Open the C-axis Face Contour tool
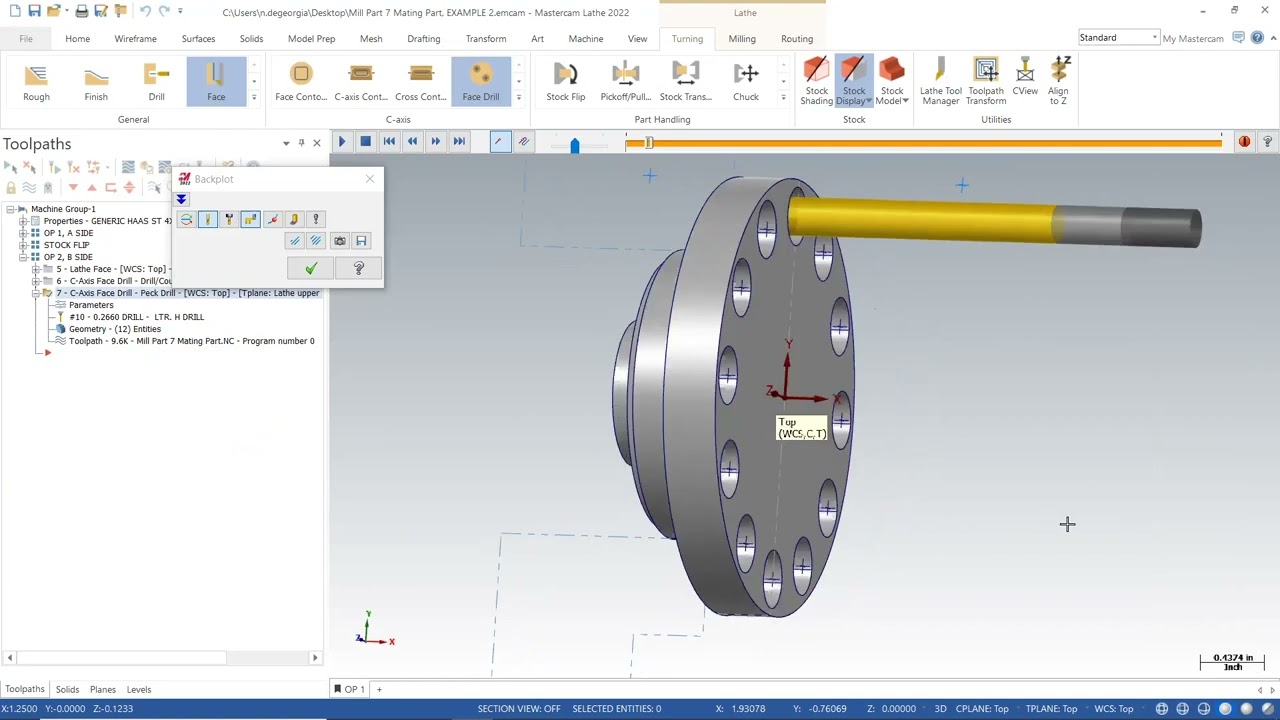The image size is (1280, 720). [x=301, y=82]
